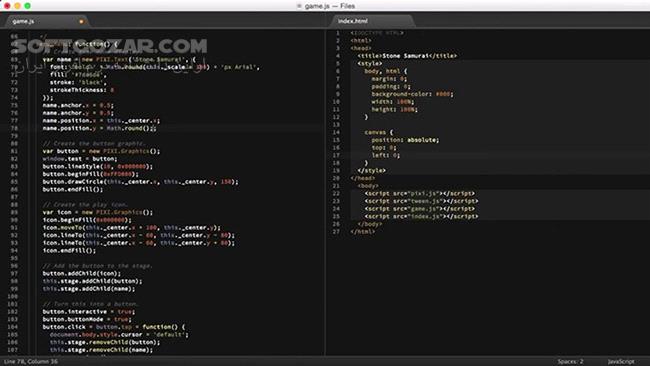The height and width of the screenshot is (366, 650).
Task: Click the 'this.stage.removeChild(button);' line
Action: (105, 342)
